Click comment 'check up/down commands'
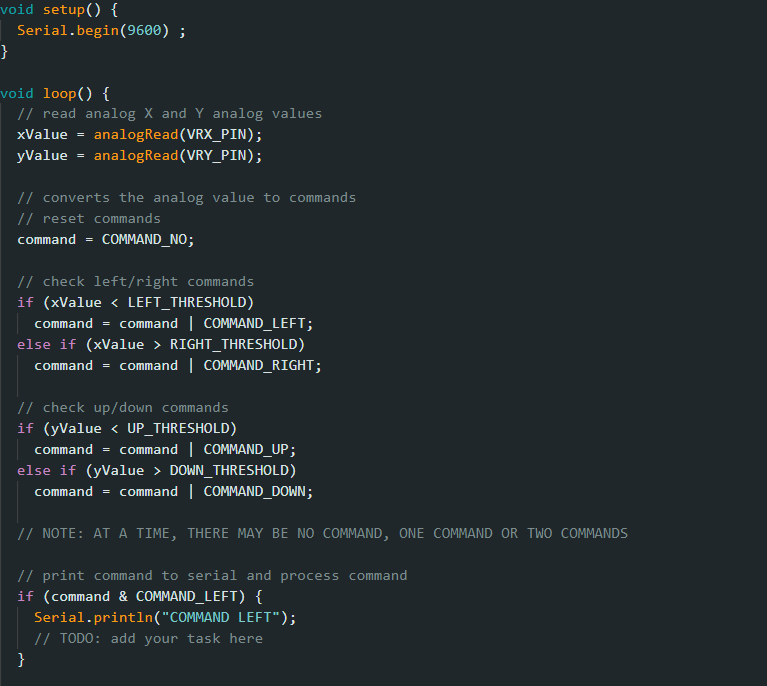767x686 pixels. tap(123, 408)
